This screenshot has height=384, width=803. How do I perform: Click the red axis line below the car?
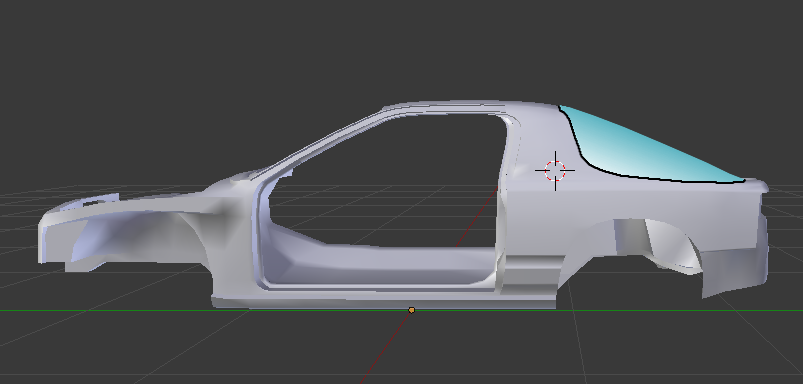click(x=384, y=348)
